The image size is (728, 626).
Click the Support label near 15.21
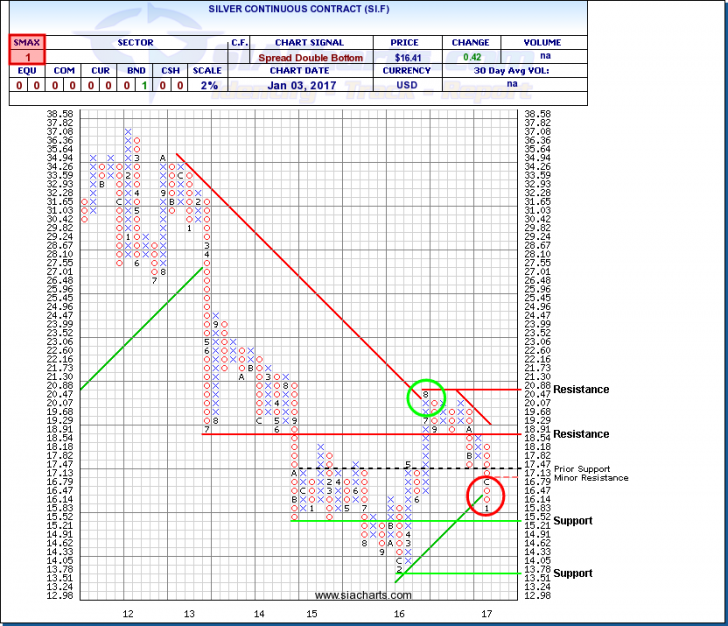(574, 521)
